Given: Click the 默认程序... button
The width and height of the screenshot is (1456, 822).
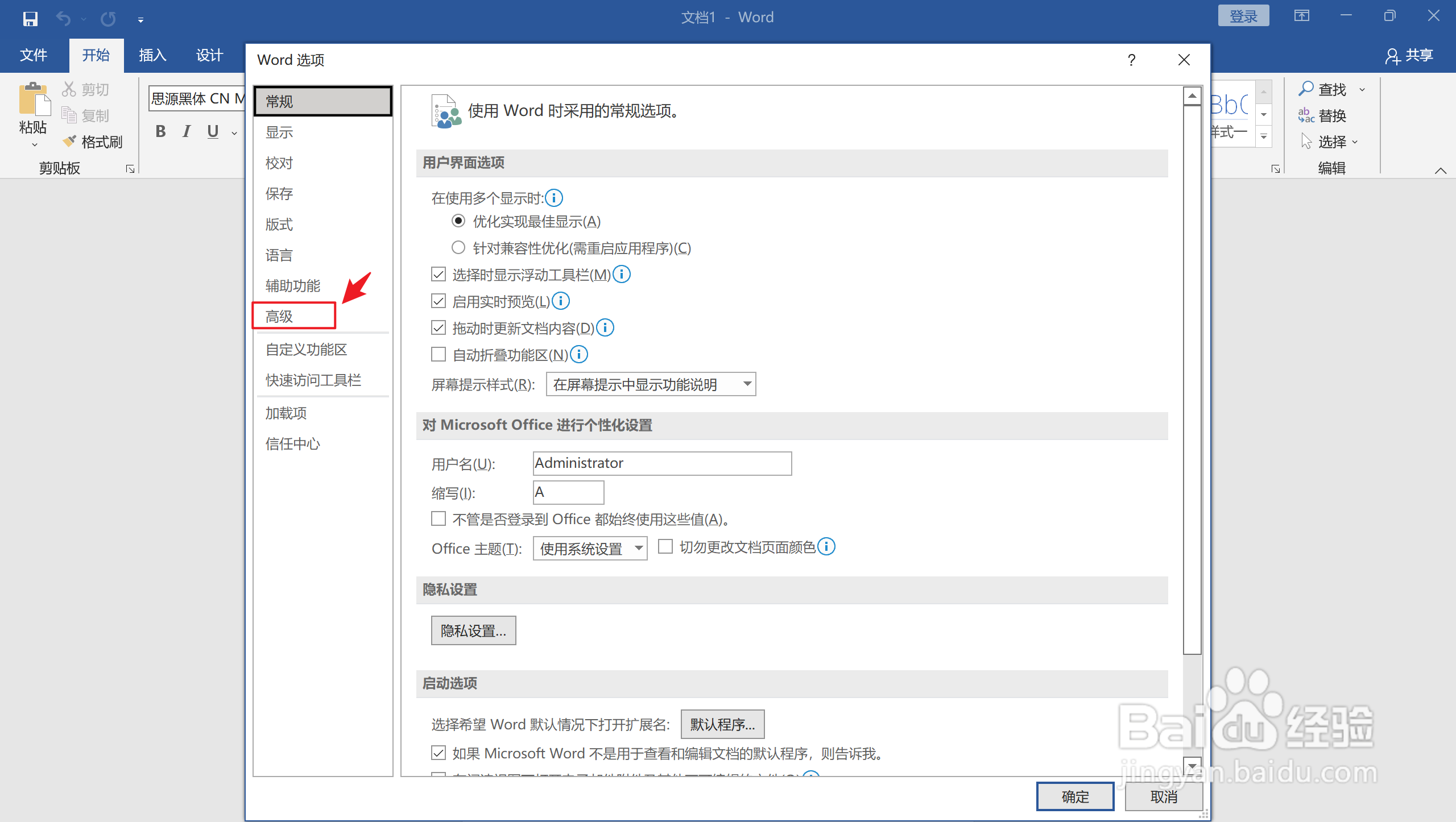Looking at the screenshot, I should click(722, 724).
